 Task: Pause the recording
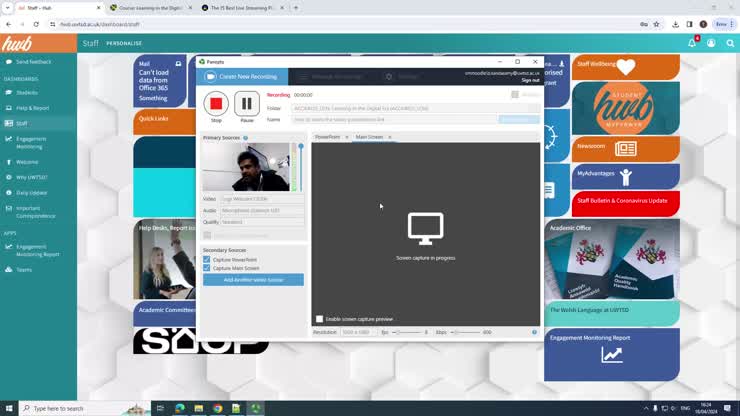pyautogui.click(x=247, y=104)
